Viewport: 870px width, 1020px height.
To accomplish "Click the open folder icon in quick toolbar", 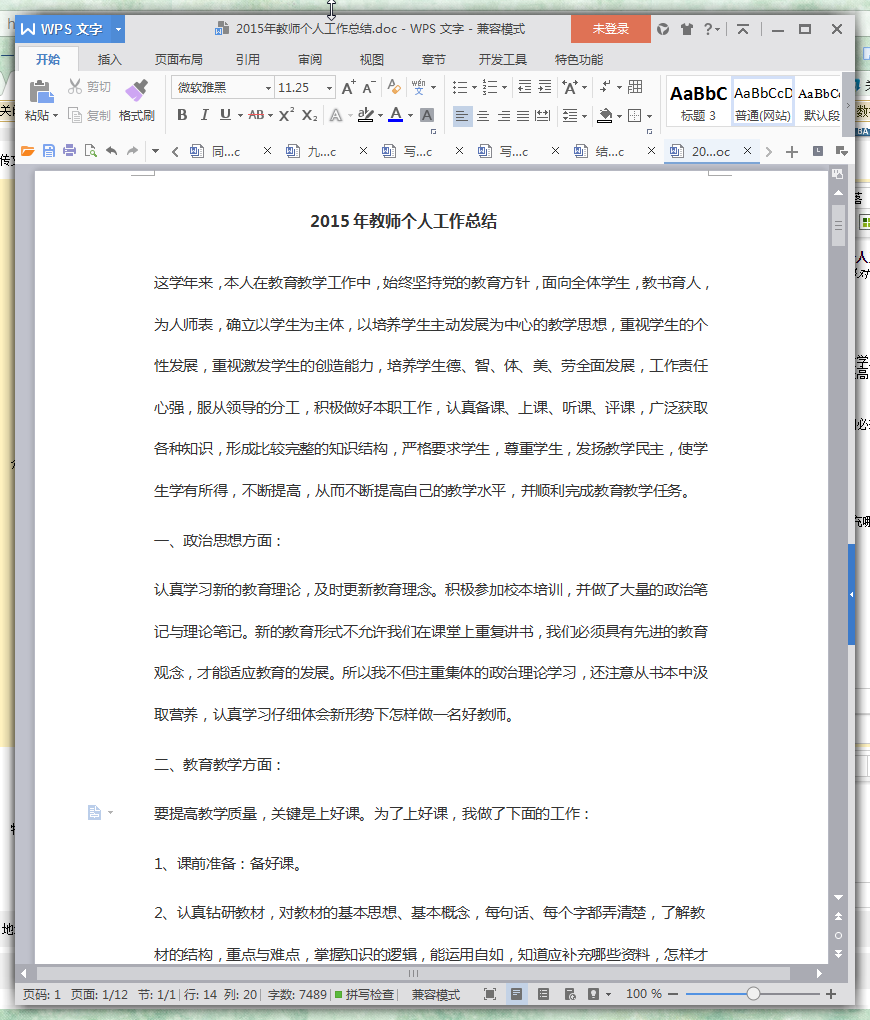I will coord(27,151).
